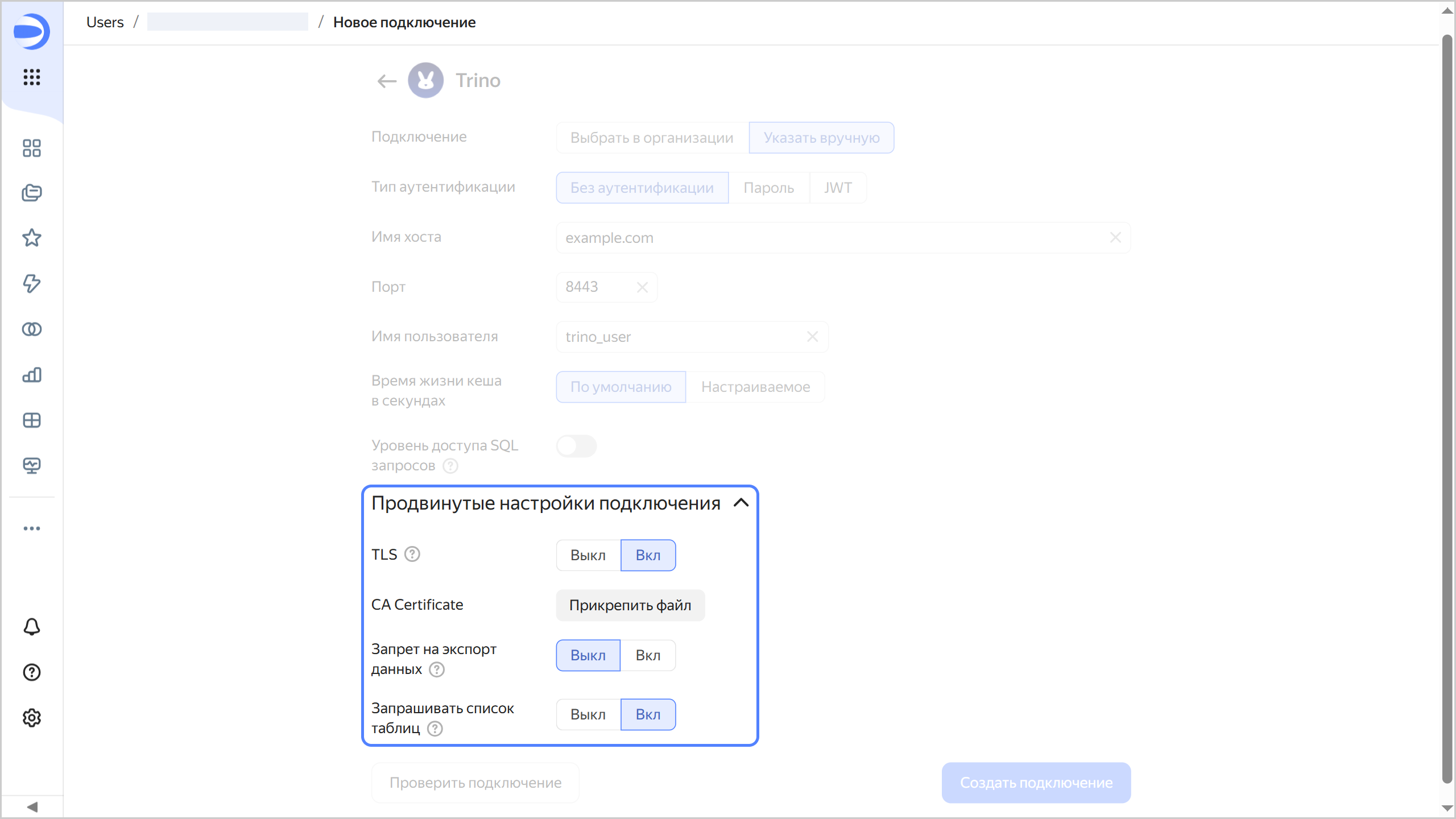The image size is (1456, 819).
Task: Collapse the advanced connection settings section
Action: (x=741, y=503)
